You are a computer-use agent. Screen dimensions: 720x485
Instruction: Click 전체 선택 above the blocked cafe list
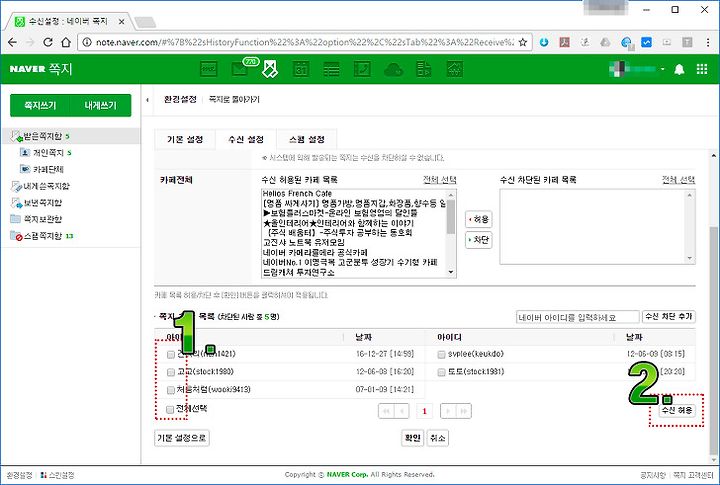coord(678,180)
